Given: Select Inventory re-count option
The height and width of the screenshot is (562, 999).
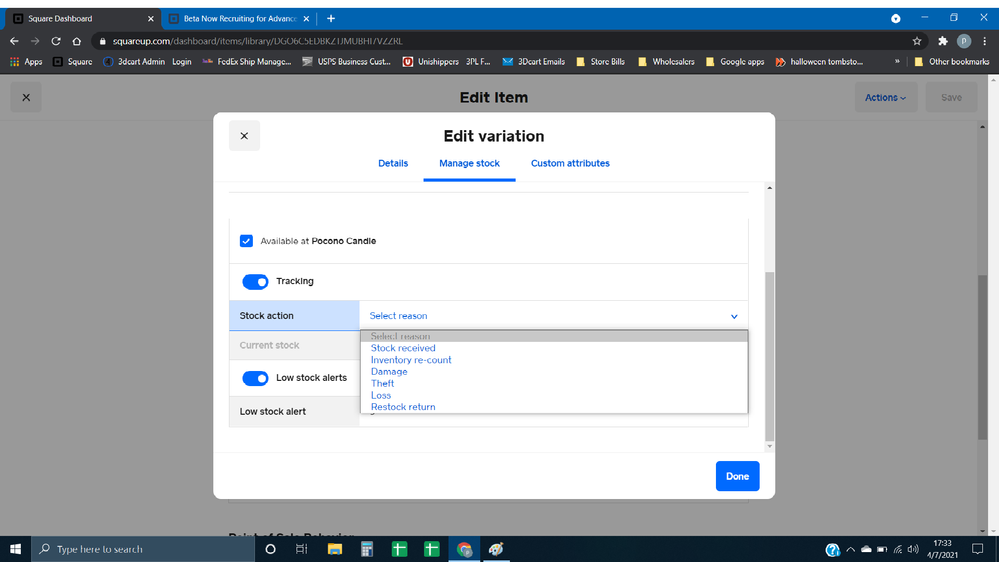Looking at the screenshot, I should (411, 360).
